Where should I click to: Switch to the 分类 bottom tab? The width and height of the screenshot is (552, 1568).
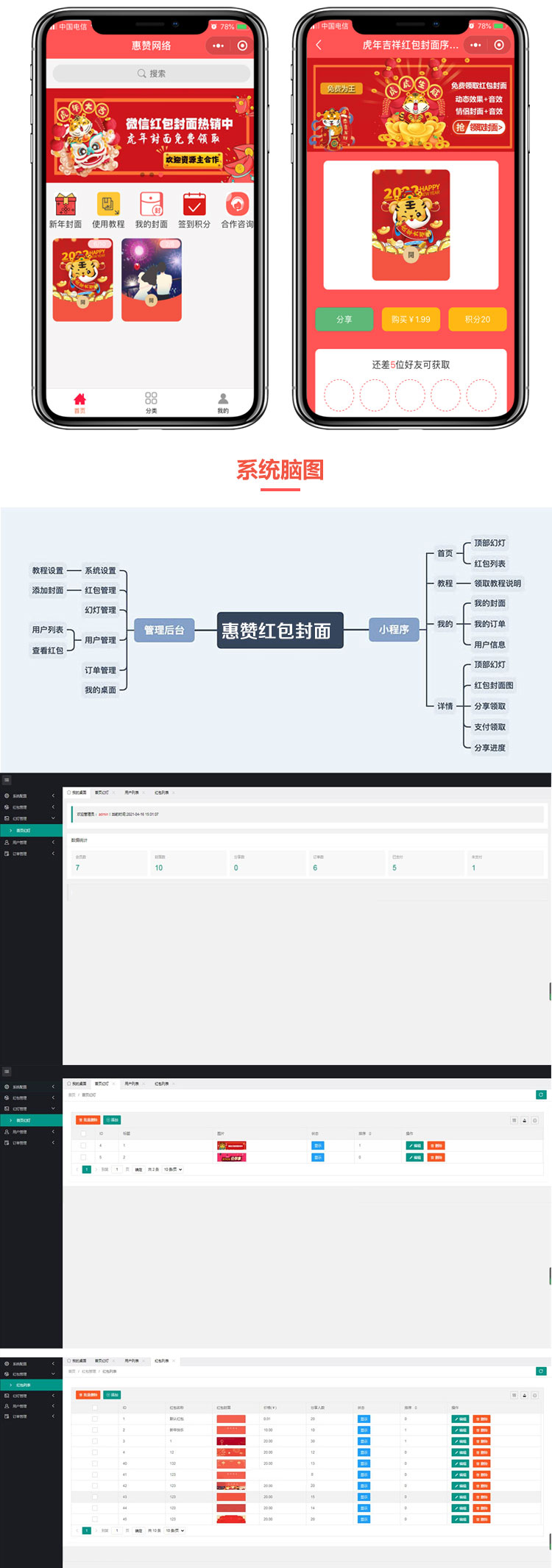click(151, 402)
